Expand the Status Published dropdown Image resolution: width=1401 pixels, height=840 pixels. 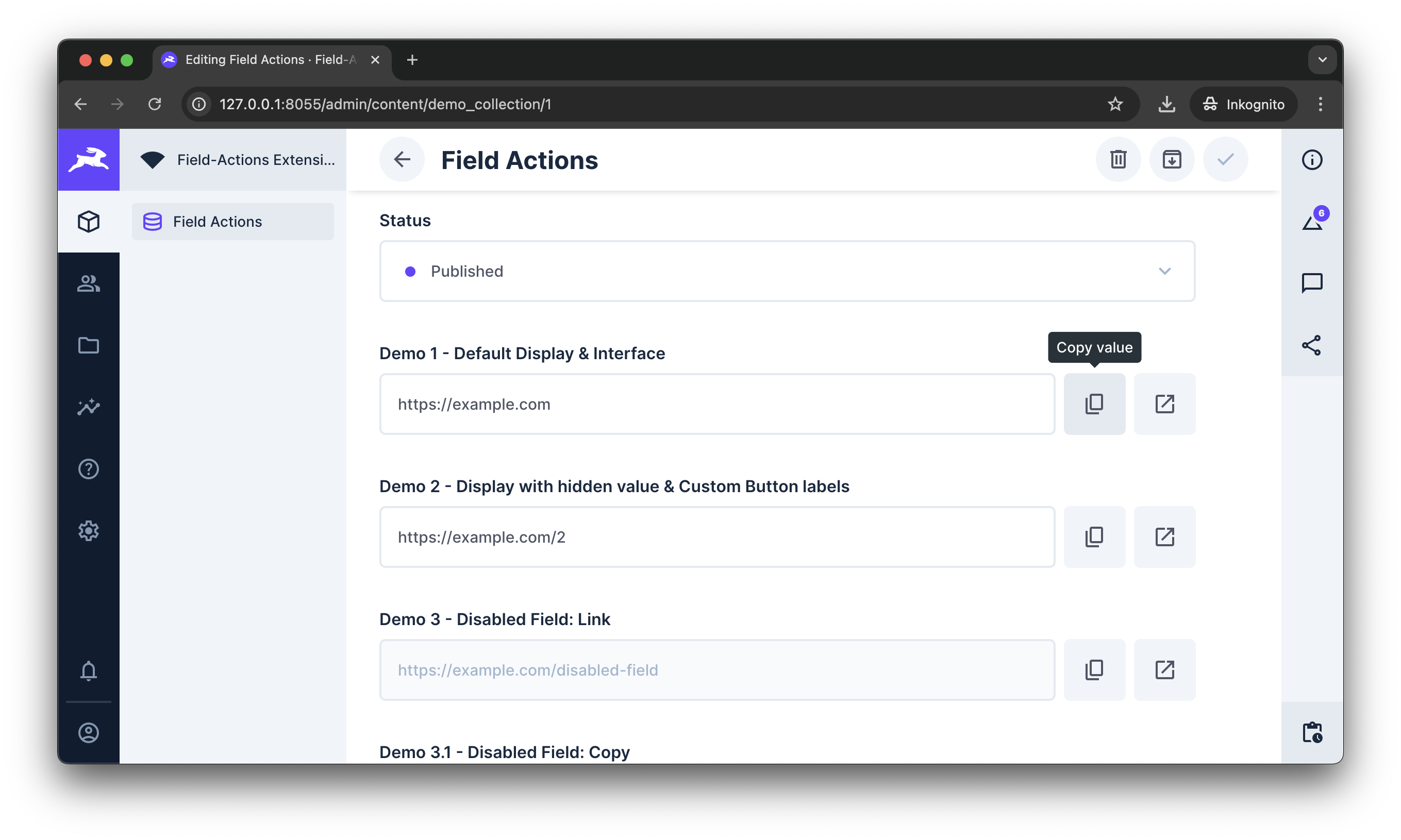787,271
